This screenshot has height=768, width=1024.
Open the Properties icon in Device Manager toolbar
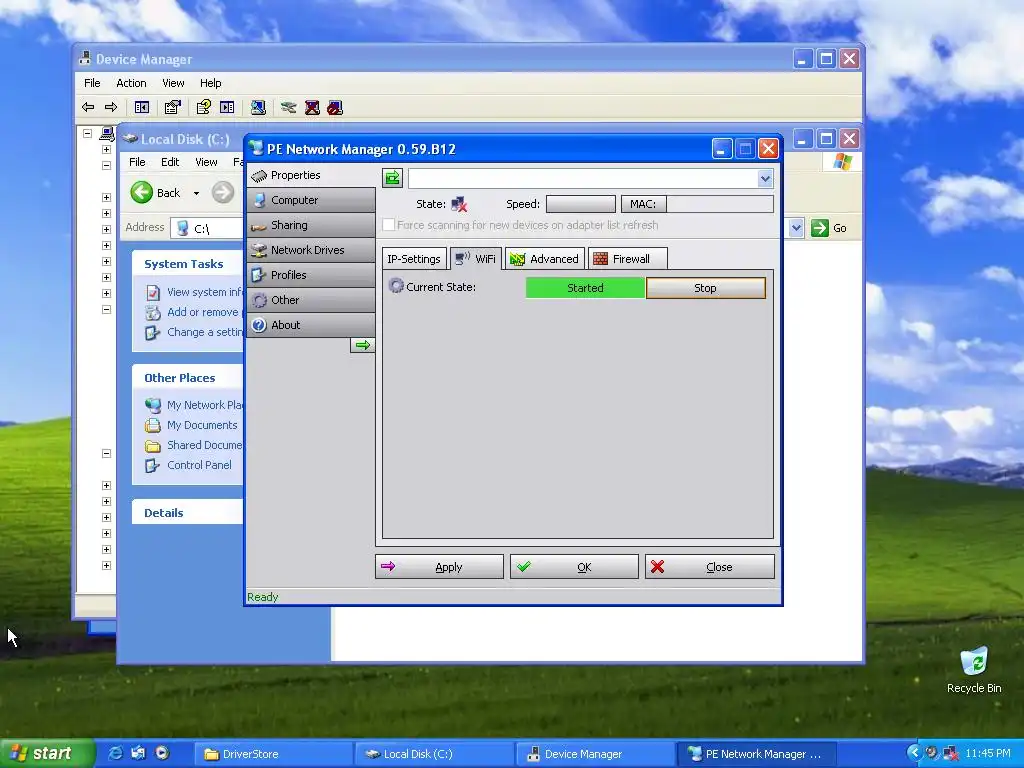click(172, 107)
